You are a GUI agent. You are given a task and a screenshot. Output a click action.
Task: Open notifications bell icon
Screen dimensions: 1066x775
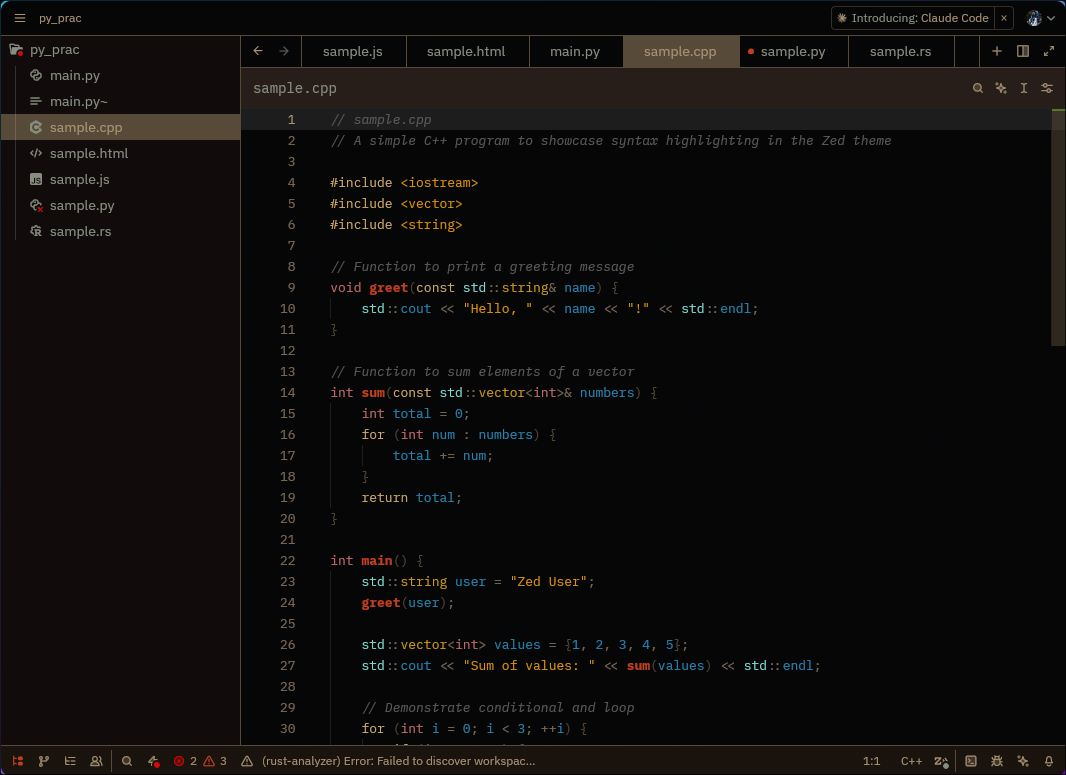tap(1049, 761)
